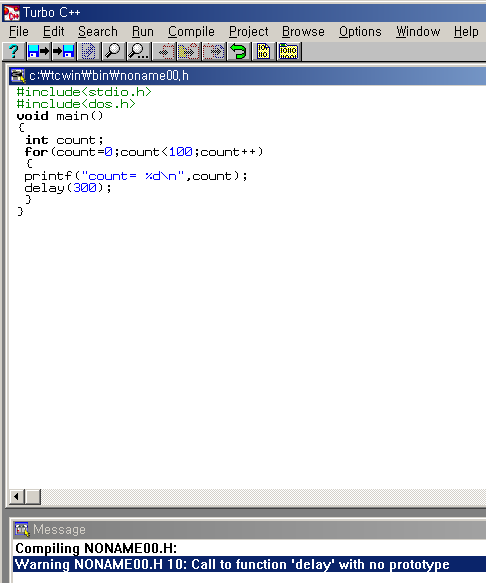Open the Compile menu
Screen dimensions: 486x583
click(191, 32)
